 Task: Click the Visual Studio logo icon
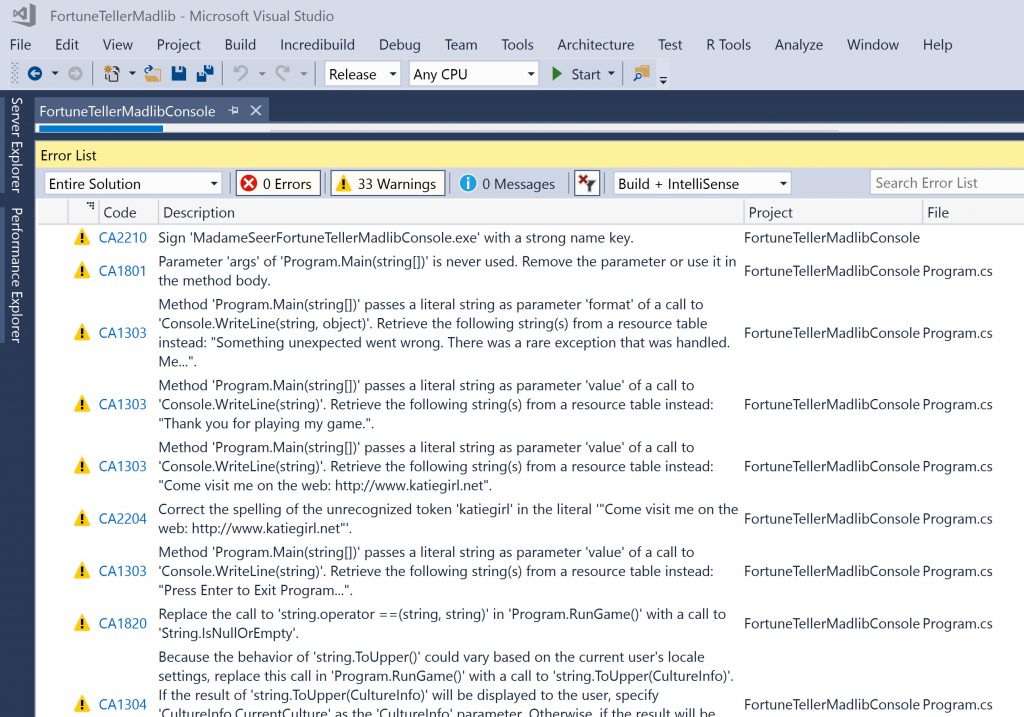pyautogui.click(x=24, y=16)
